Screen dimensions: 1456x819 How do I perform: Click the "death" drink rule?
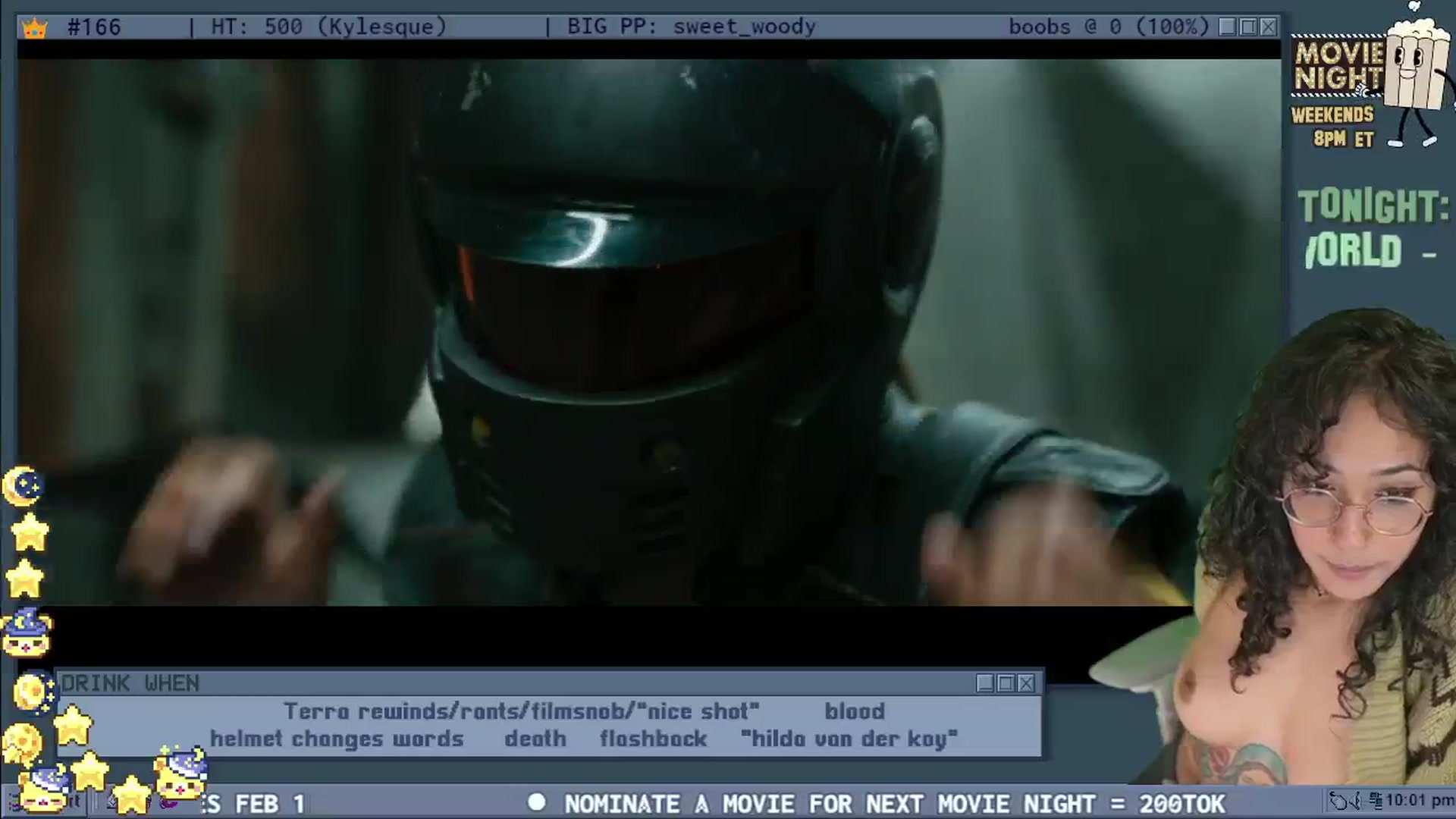coord(535,739)
